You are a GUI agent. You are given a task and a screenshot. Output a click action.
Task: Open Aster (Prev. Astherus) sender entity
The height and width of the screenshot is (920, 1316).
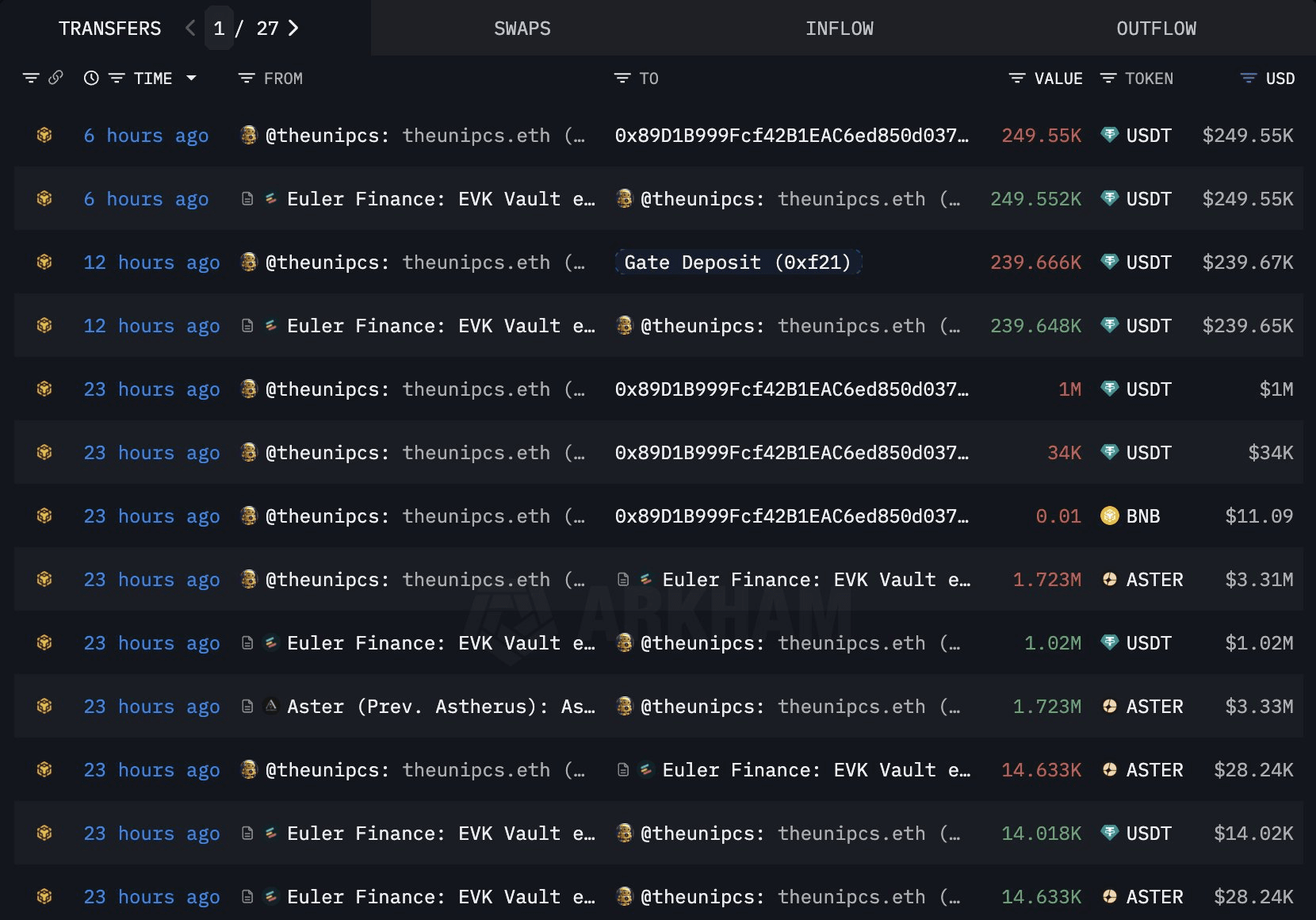(441, 707)
